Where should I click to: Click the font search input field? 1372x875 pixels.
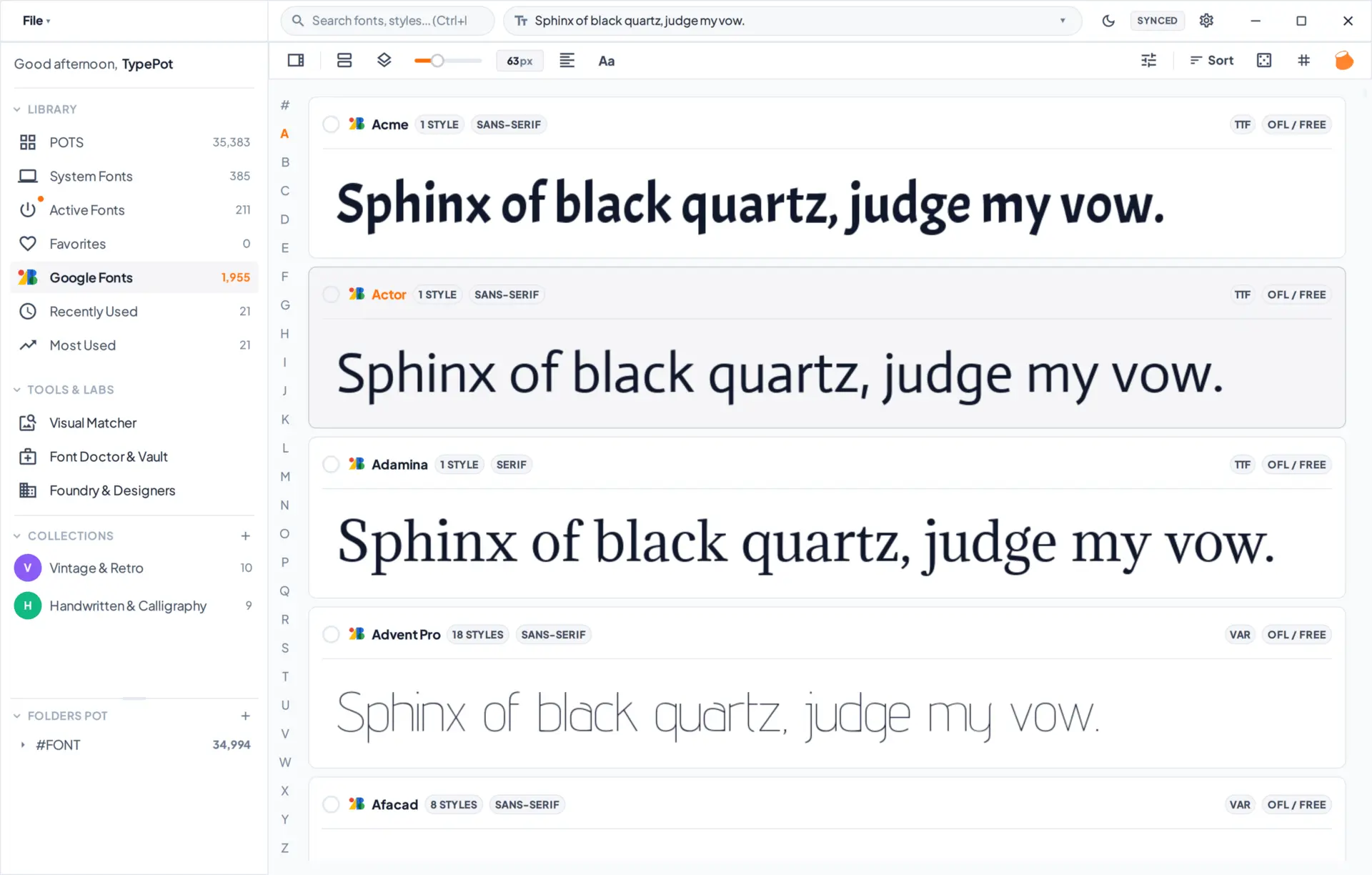coord(388,21)
